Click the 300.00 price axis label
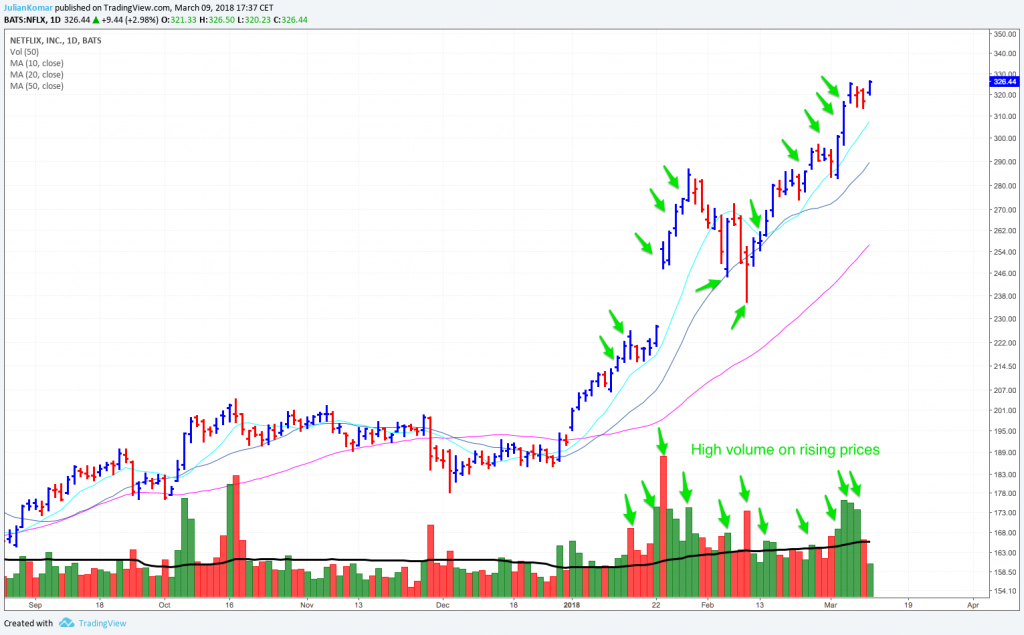1024x635 pixels. [x=1005, y=138]
